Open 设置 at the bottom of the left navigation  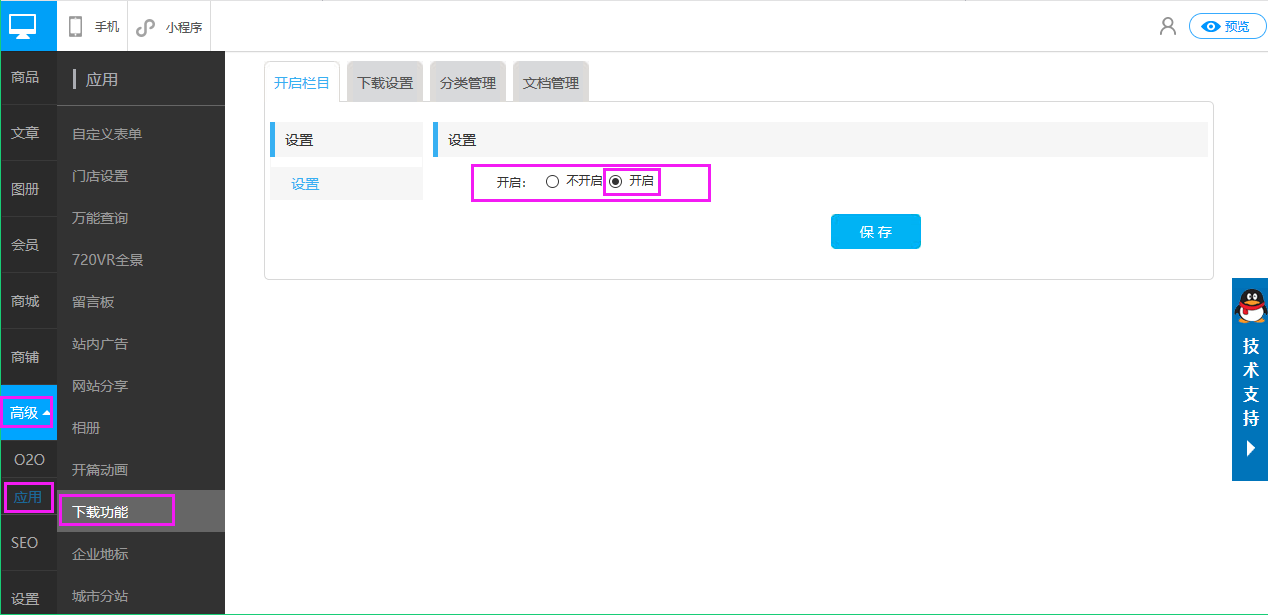pos(25,599)
